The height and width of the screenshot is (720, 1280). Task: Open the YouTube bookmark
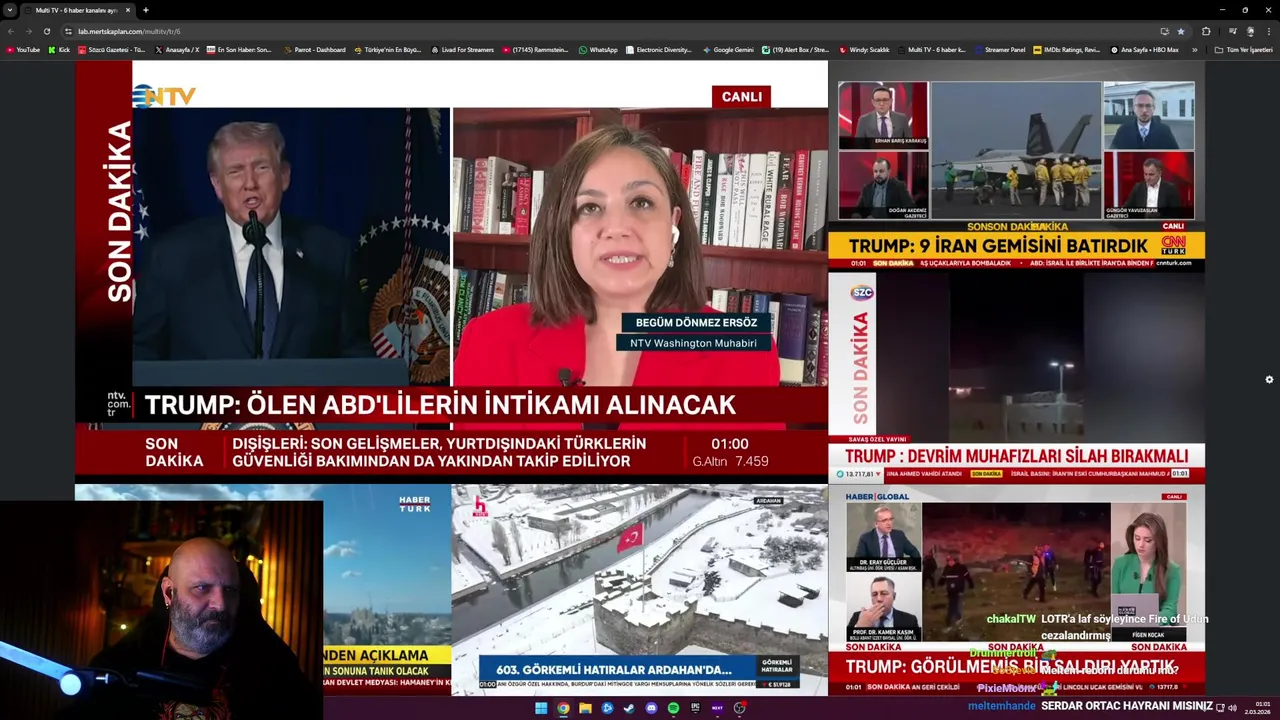[23, 49]
